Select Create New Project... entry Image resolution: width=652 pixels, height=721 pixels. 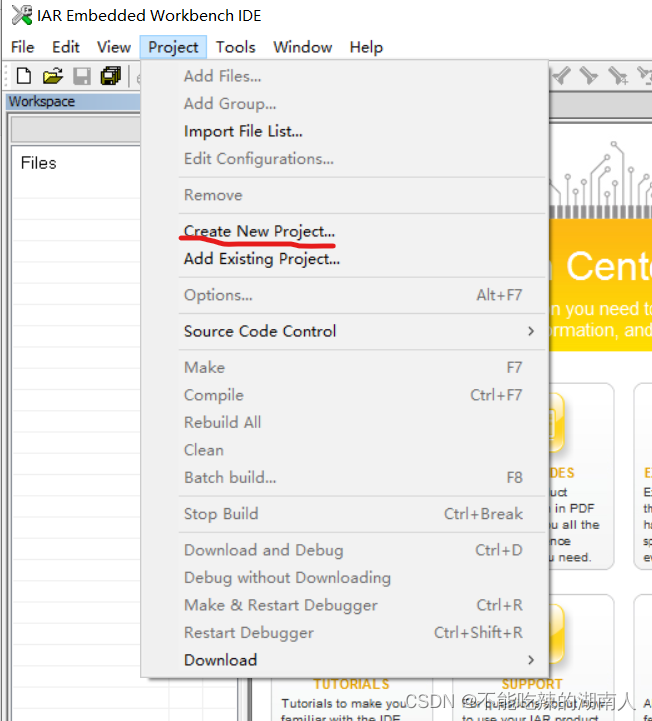(x=344, y=231)
